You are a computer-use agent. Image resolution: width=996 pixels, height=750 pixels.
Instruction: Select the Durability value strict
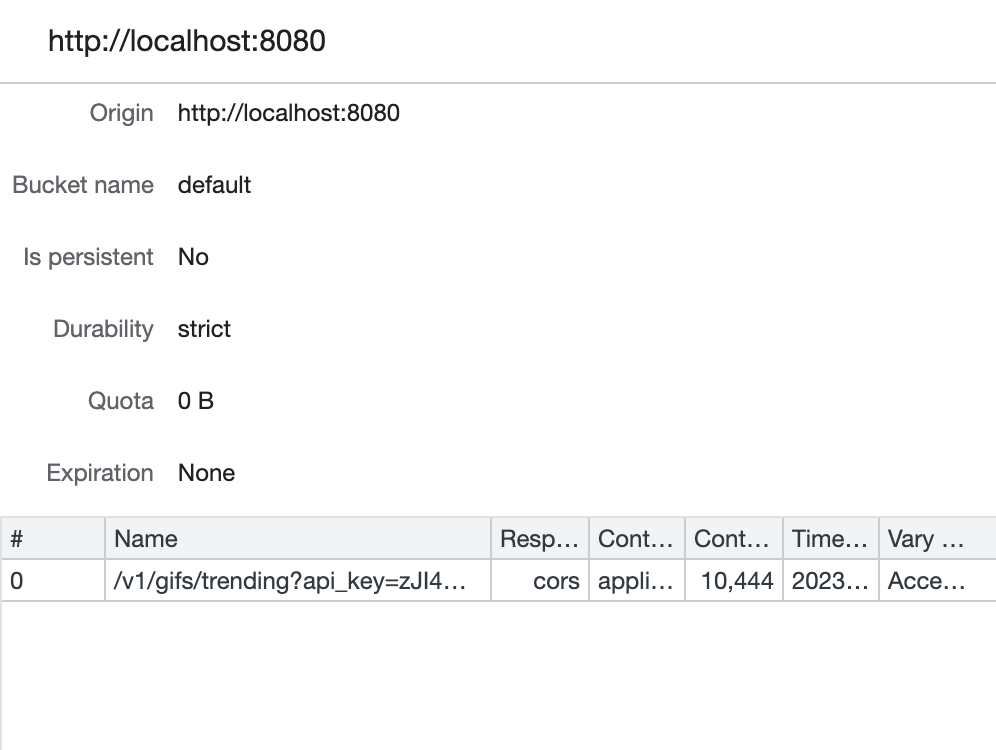pyautogui.click(x=204, y=329)
